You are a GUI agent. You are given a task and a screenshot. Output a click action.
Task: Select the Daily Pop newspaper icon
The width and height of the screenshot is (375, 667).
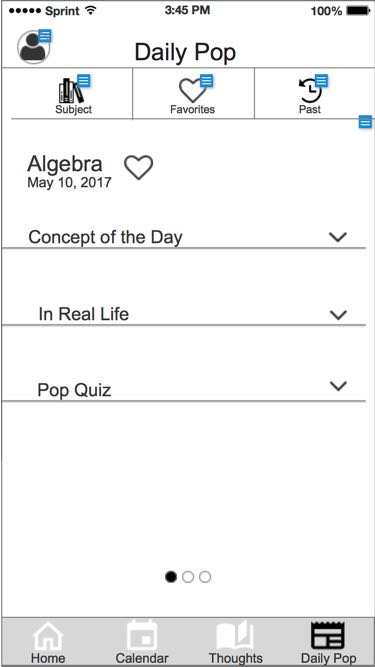[x=328, y=635]
